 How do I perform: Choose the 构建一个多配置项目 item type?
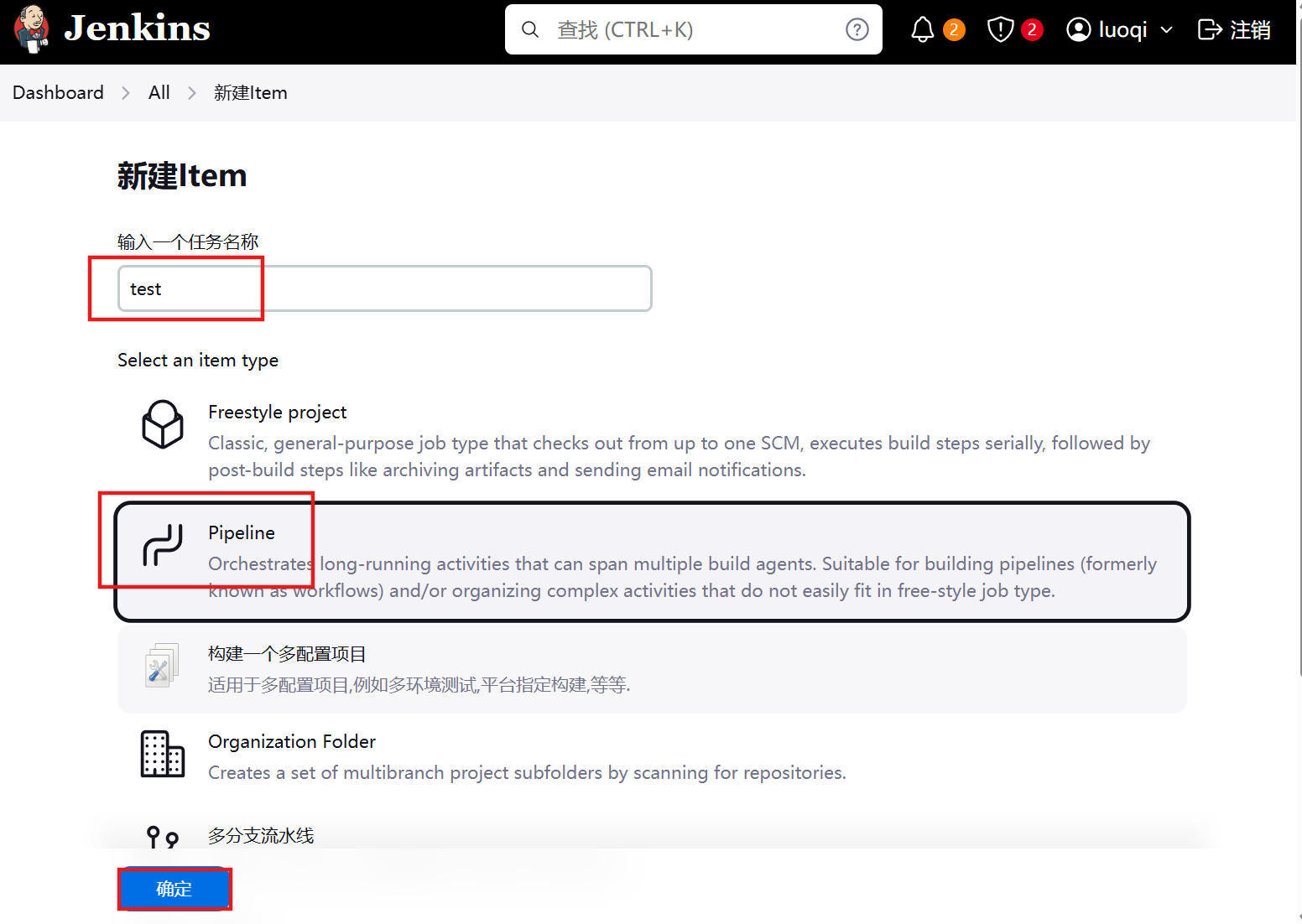coord(652,669)
